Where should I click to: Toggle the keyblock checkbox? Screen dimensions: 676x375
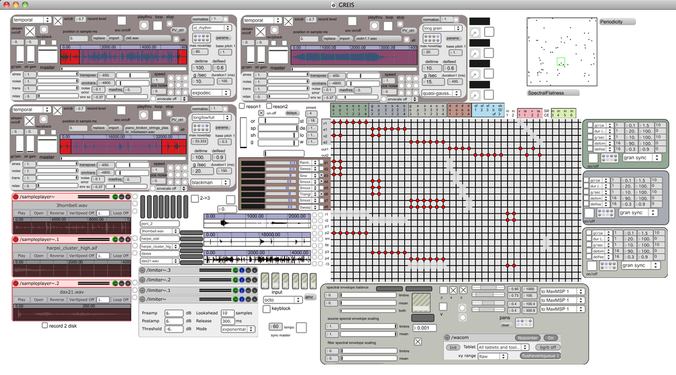(266, 309)
